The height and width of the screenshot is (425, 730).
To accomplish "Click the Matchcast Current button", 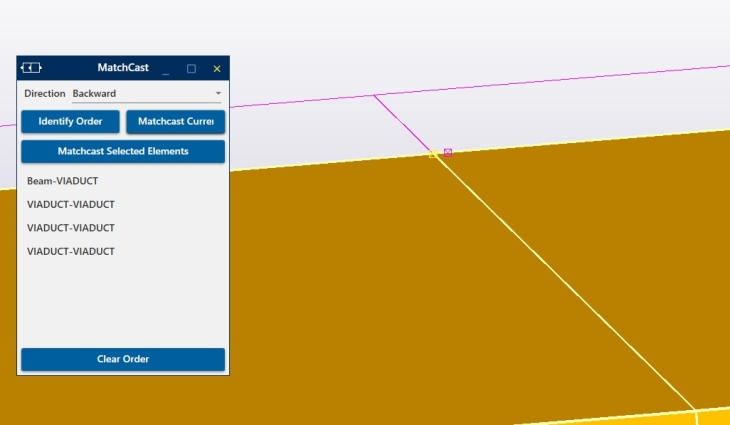I will coord(176,121).
